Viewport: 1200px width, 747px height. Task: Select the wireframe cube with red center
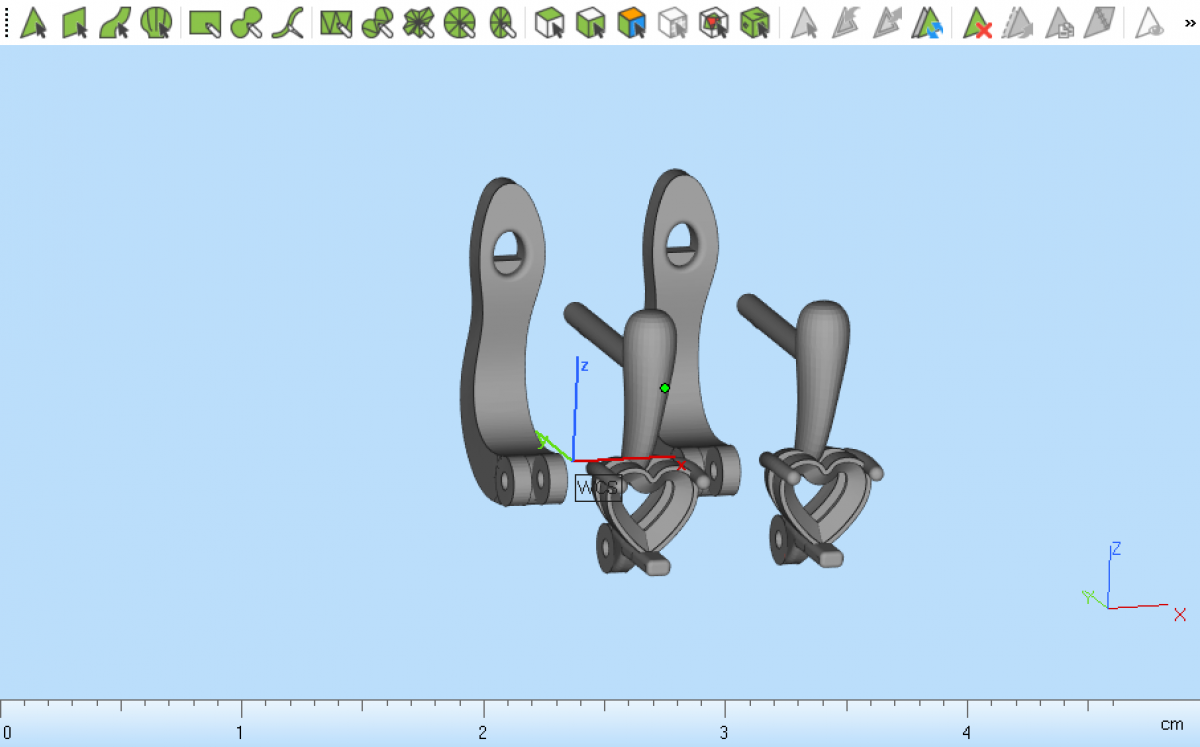click(713, 22)
